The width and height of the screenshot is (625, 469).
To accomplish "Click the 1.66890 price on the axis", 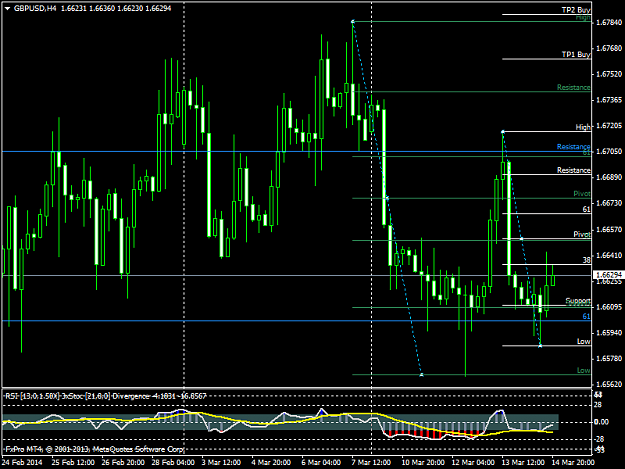I will (x=609, y=177).
